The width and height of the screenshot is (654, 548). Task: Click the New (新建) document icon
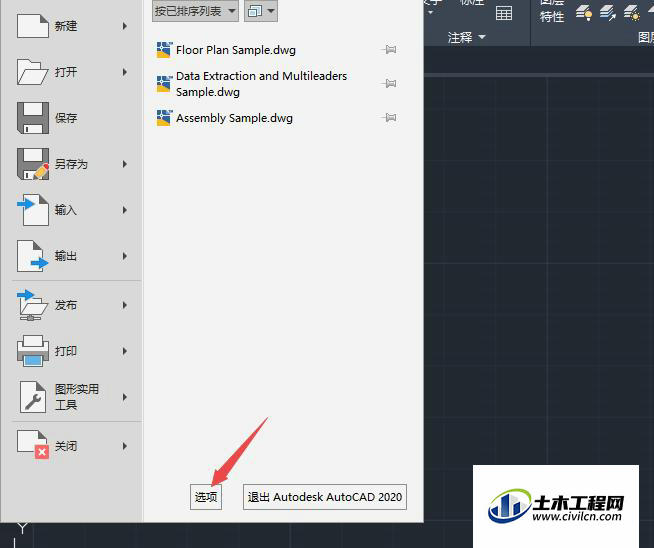pyautogui.click(x=33, y=26)
